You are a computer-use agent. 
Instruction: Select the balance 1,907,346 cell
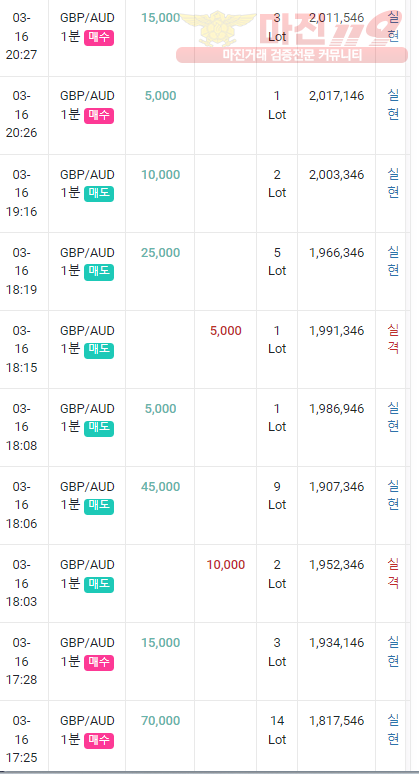(337, 487)
